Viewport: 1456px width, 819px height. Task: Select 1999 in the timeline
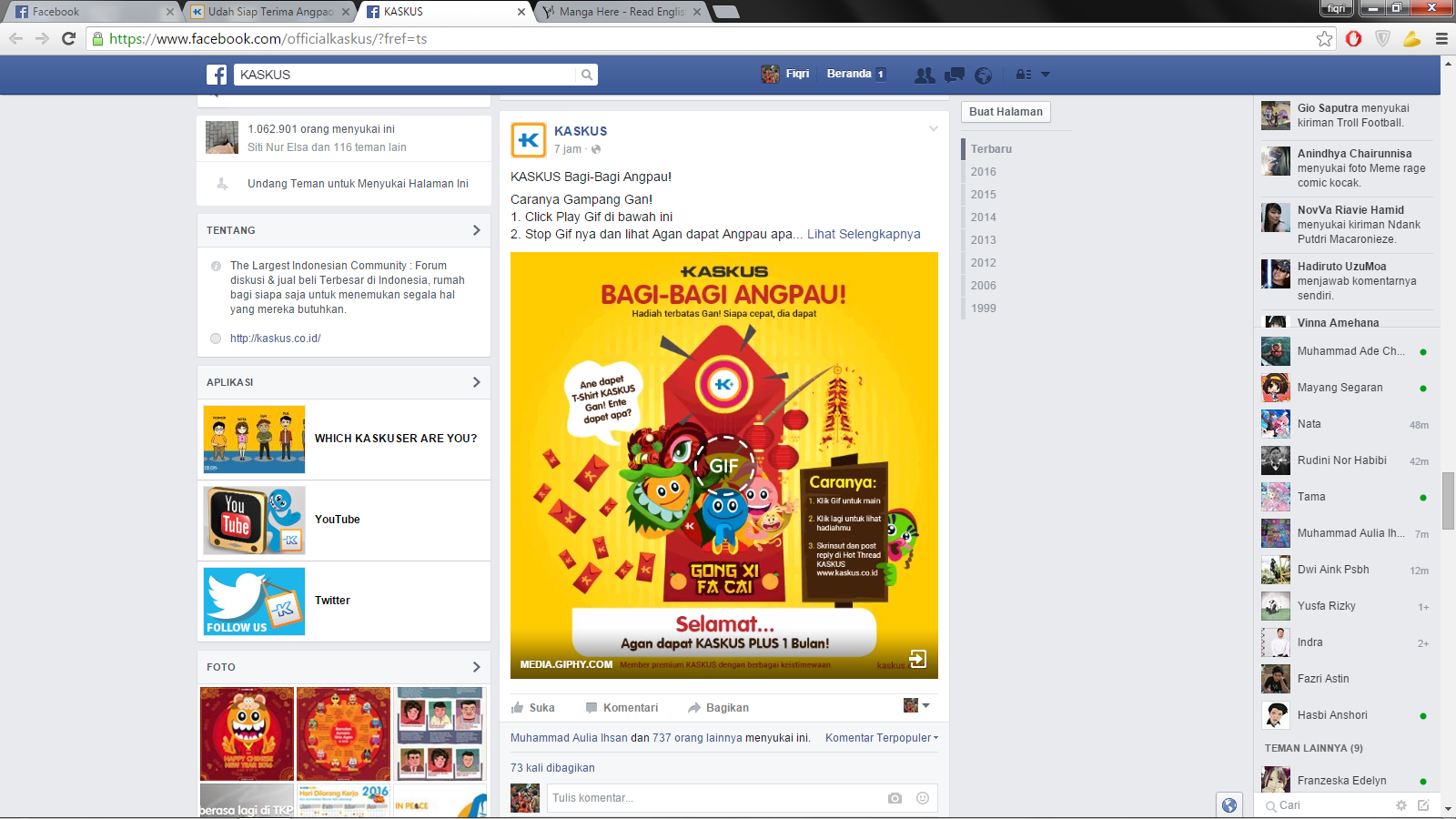tap(983, 308)
